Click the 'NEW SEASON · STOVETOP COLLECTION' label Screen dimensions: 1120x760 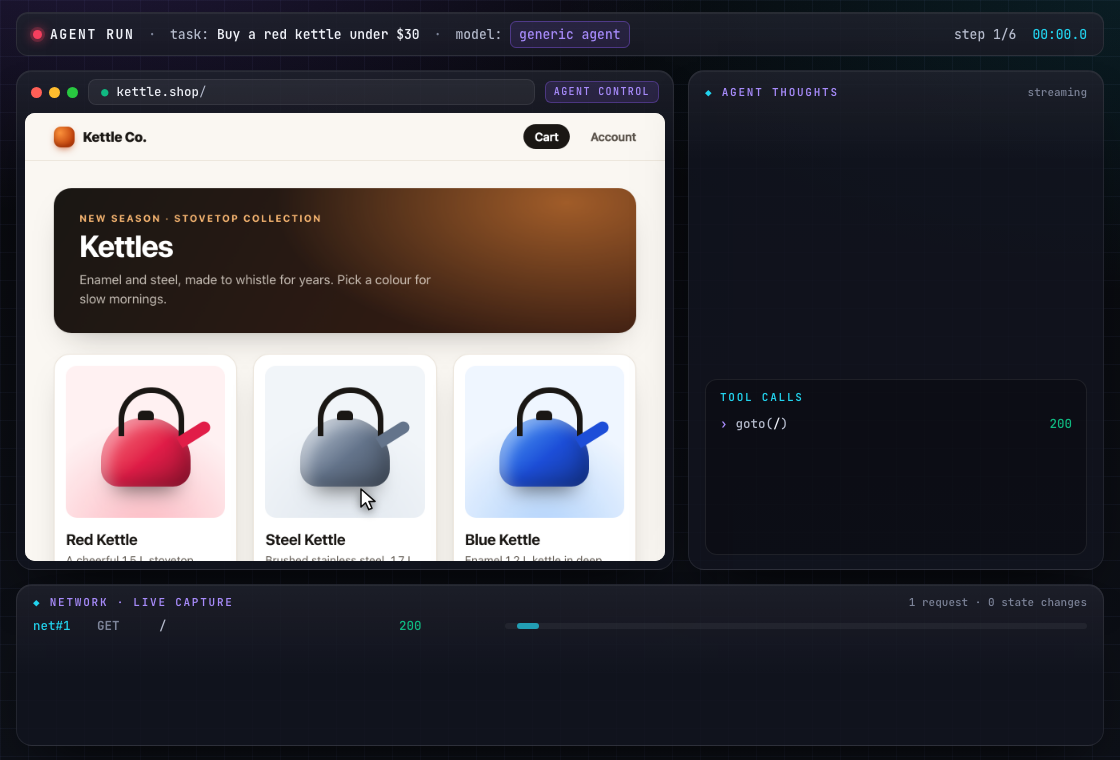200,219
